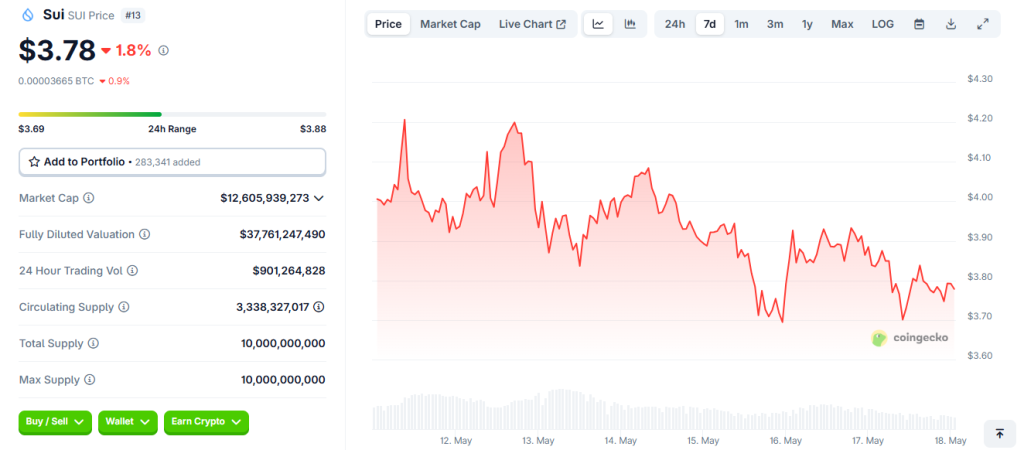The width and height of the screenshot is (1024, 450).
Task: Click the scroll-to-top arrow button
Action: tap(999, 433)
